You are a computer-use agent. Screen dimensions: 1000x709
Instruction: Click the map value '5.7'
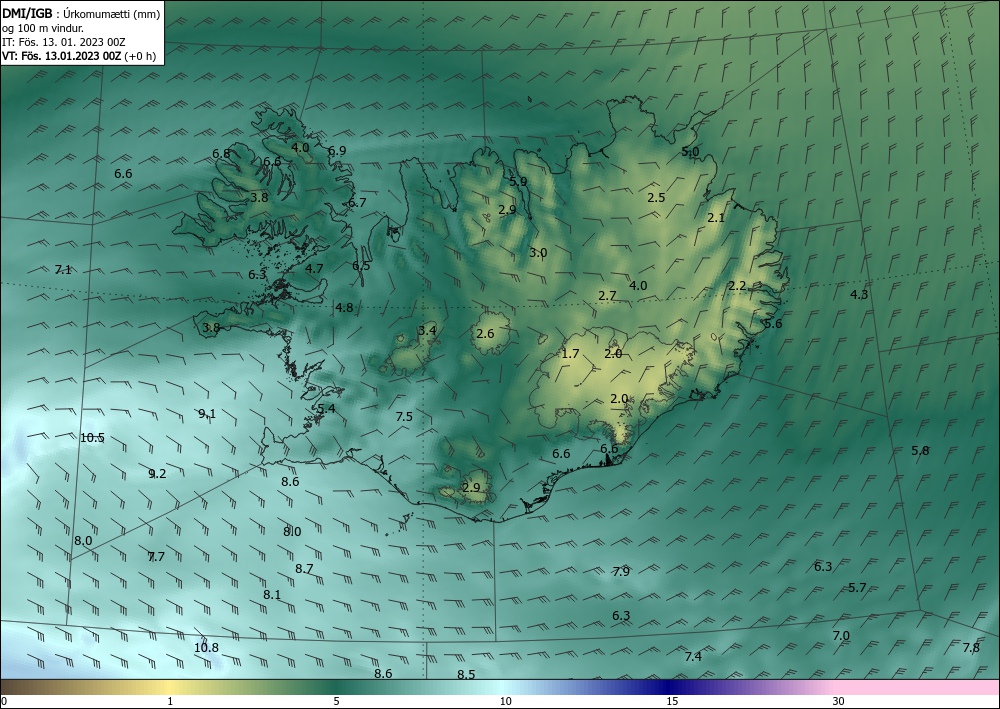pos(857,588)
